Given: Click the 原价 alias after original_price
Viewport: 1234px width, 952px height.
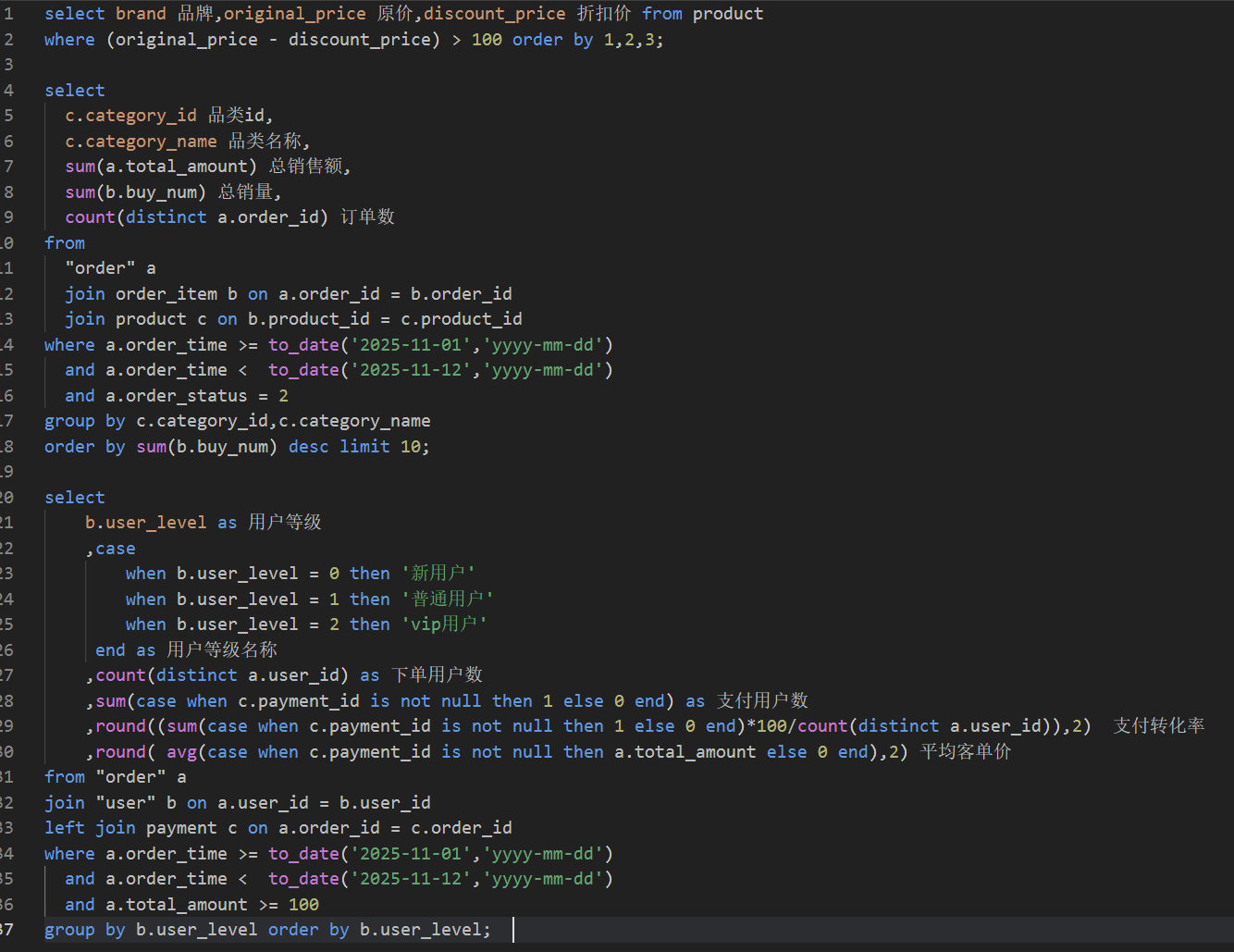Looking at the screenshot, I should coord(395,14).
